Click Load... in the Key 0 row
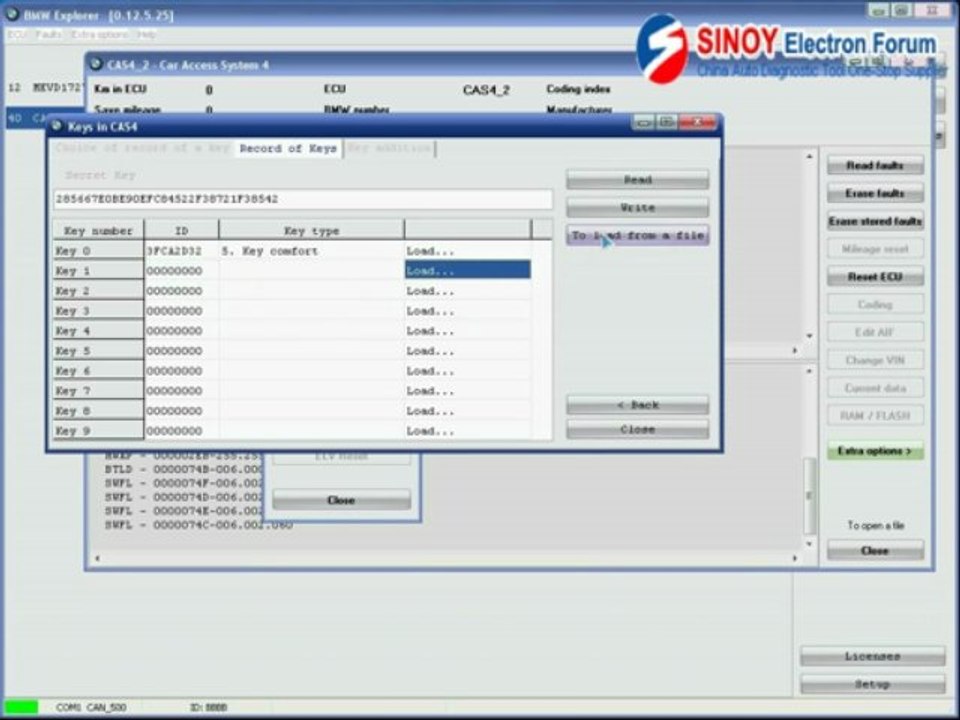Screen dimensions: 960x720 [x=467, y=251]
